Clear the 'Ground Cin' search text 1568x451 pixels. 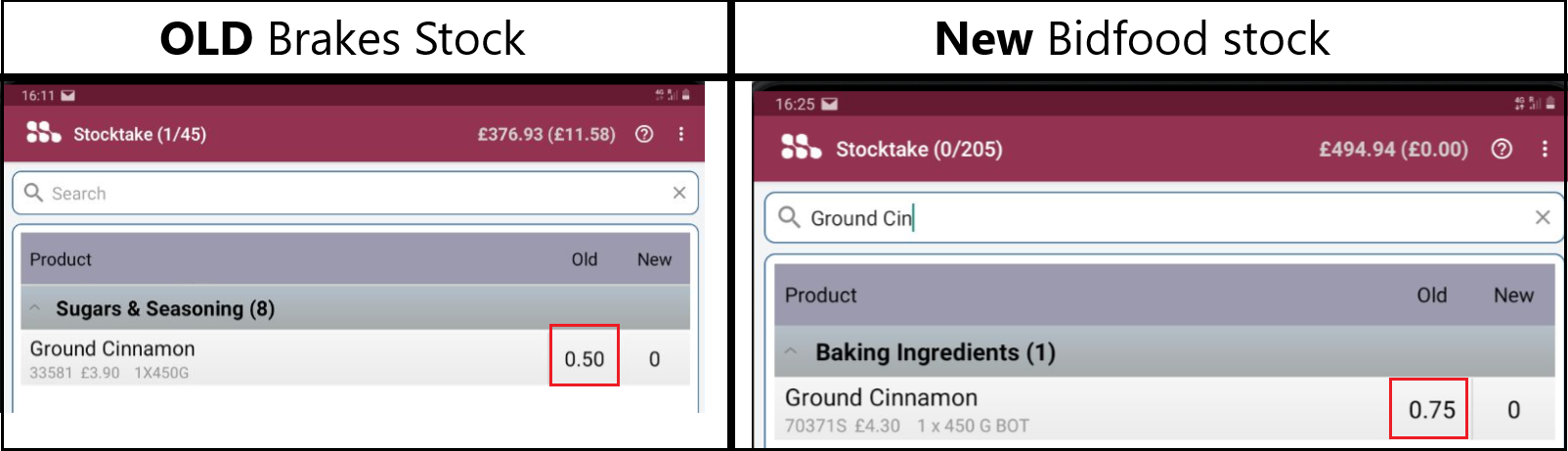coord(1543,217)
